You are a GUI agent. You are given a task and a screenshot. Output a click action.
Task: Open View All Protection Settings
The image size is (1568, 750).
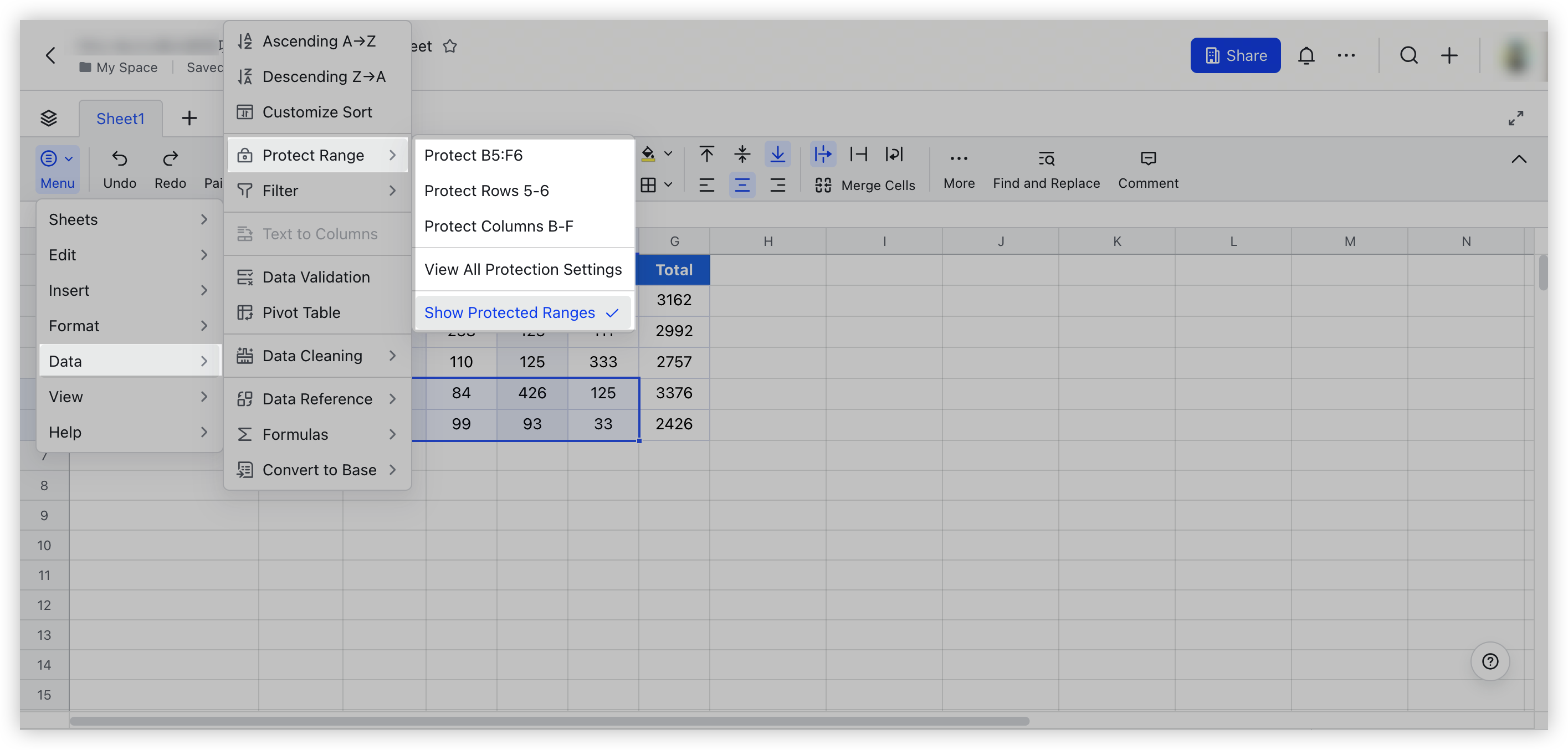[x=523, y=269]
